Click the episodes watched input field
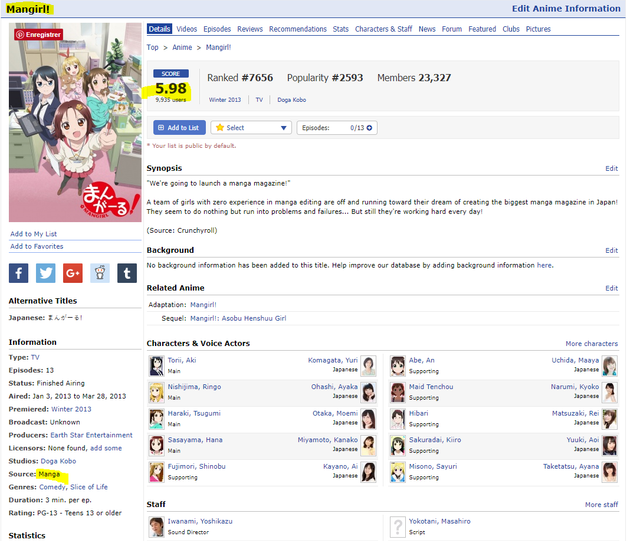This screenshot has height=541, width=640. pyautogui.click(x=350, y=128)
